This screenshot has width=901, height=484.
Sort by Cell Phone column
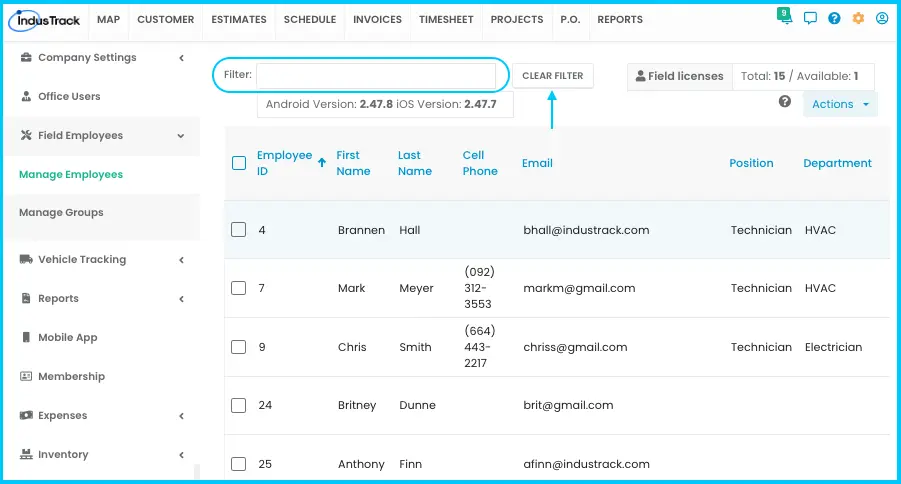coord(480,163)
